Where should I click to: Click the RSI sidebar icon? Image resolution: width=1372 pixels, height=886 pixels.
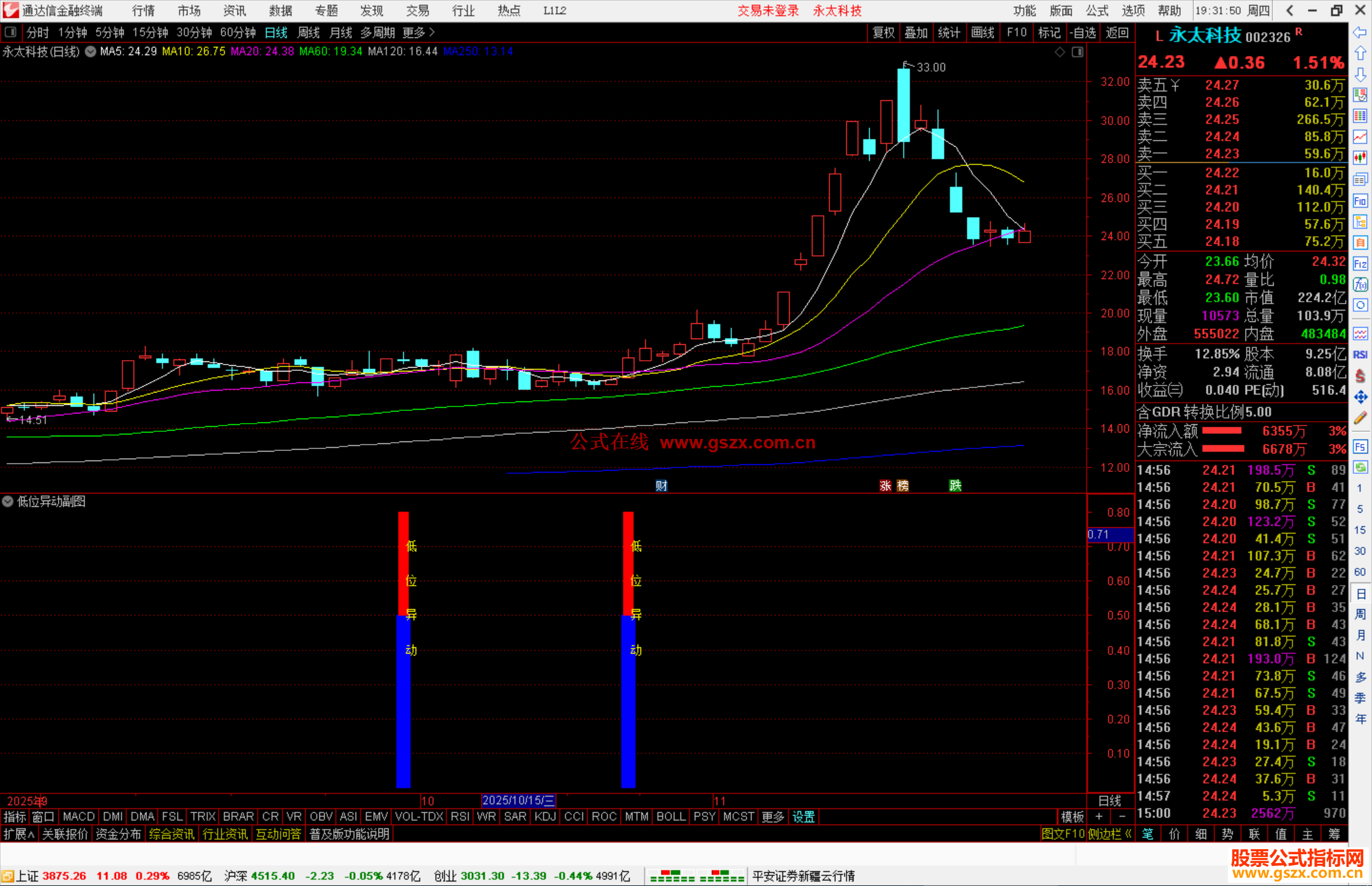click(1360, 355)
